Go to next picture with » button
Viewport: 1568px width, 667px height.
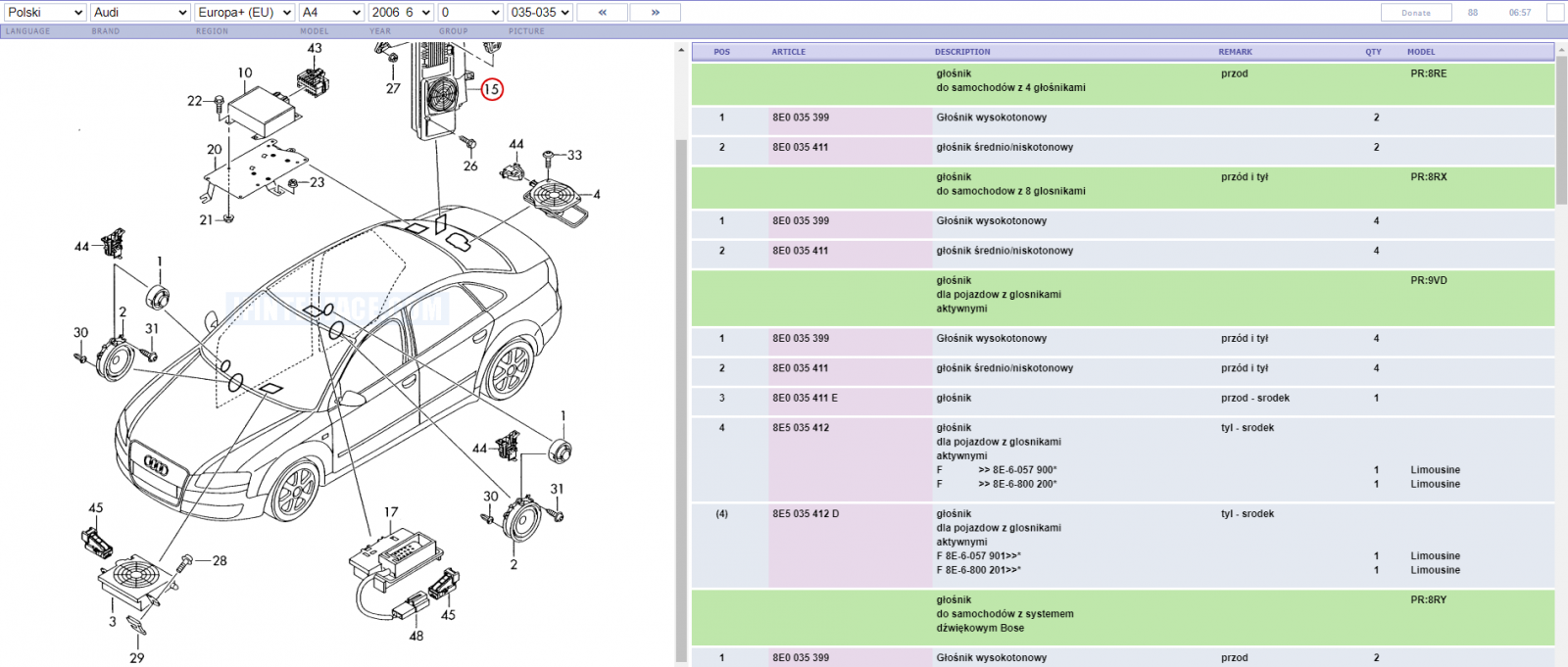point(655,13)
